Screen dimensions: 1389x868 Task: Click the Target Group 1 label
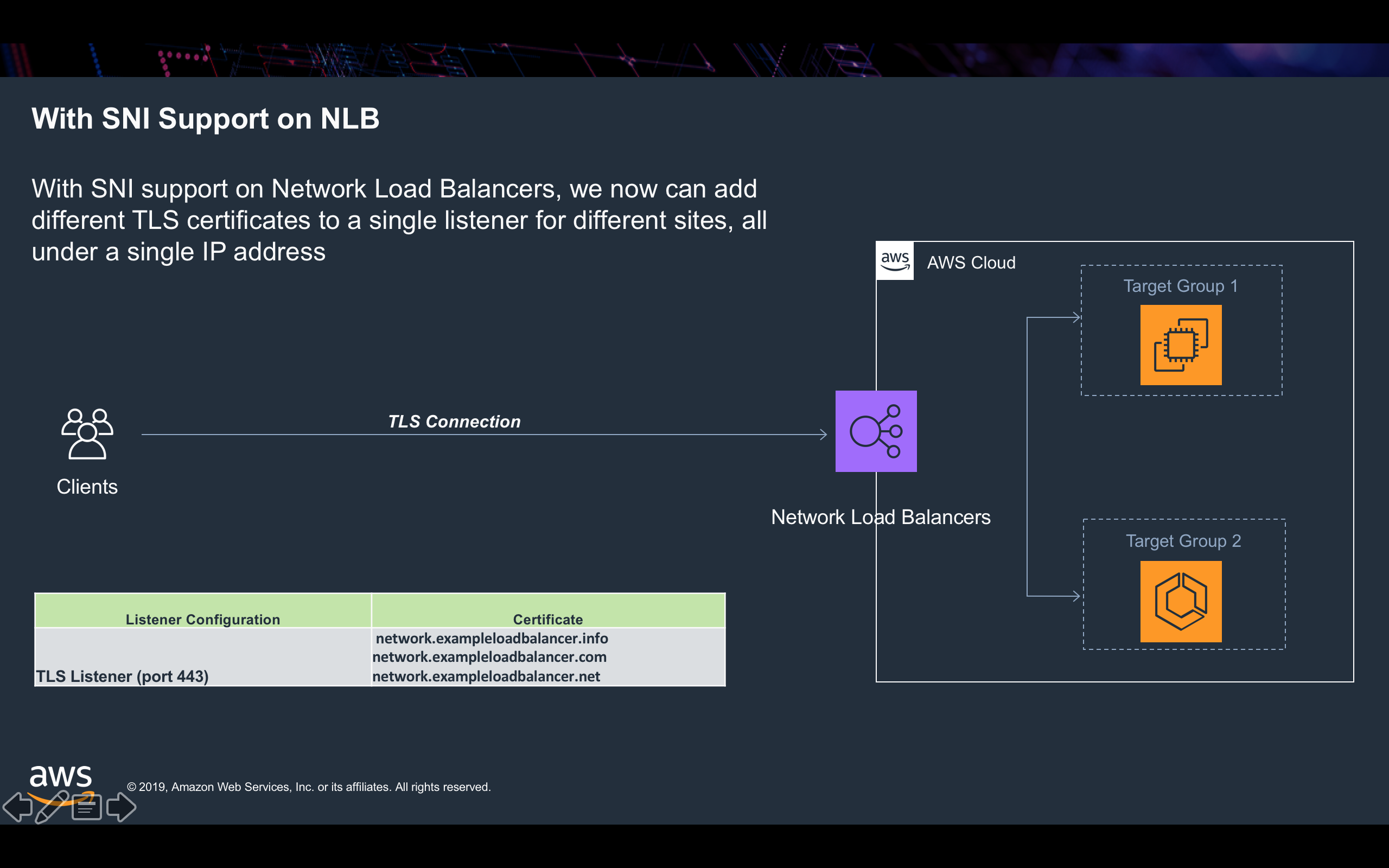(1180, 286)
